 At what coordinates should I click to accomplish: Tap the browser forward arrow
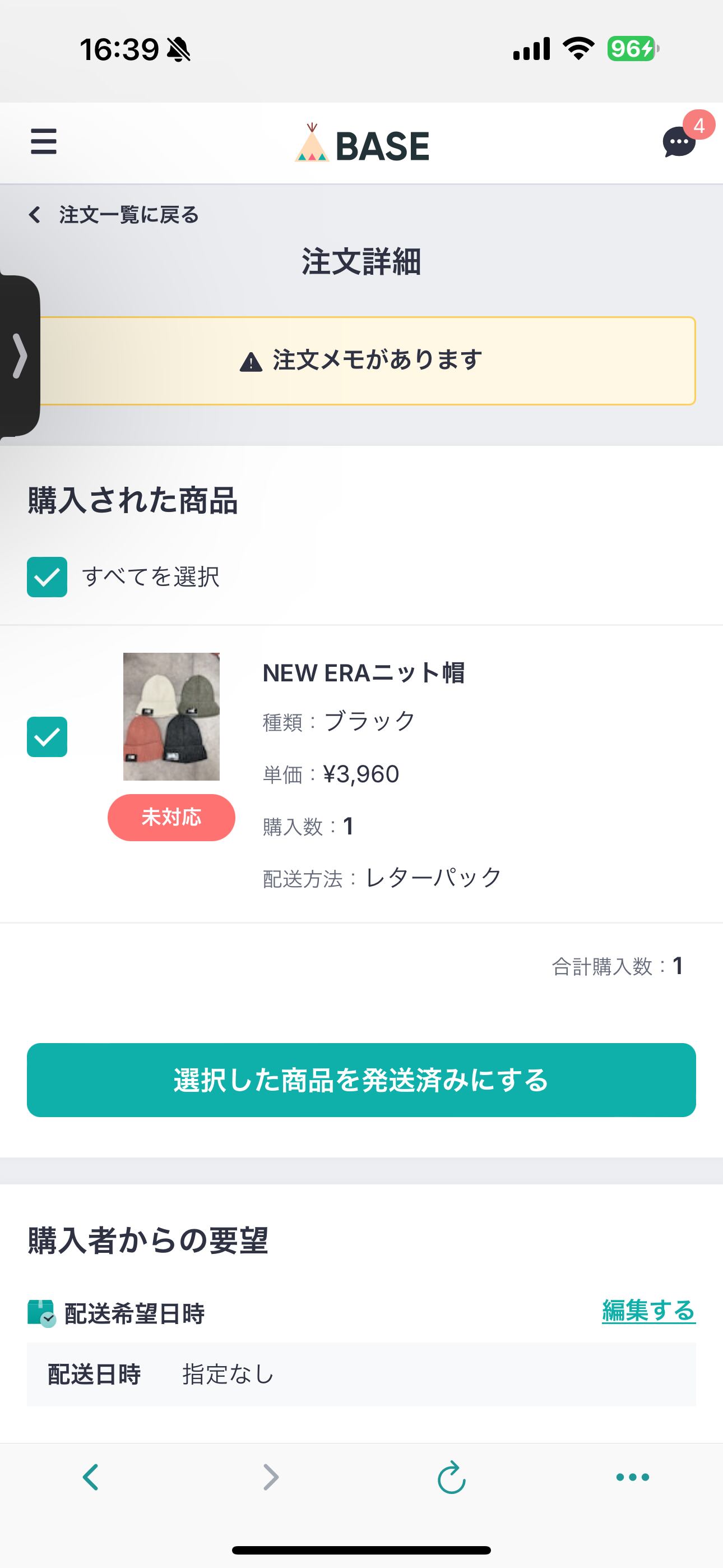coord(271,1477)
